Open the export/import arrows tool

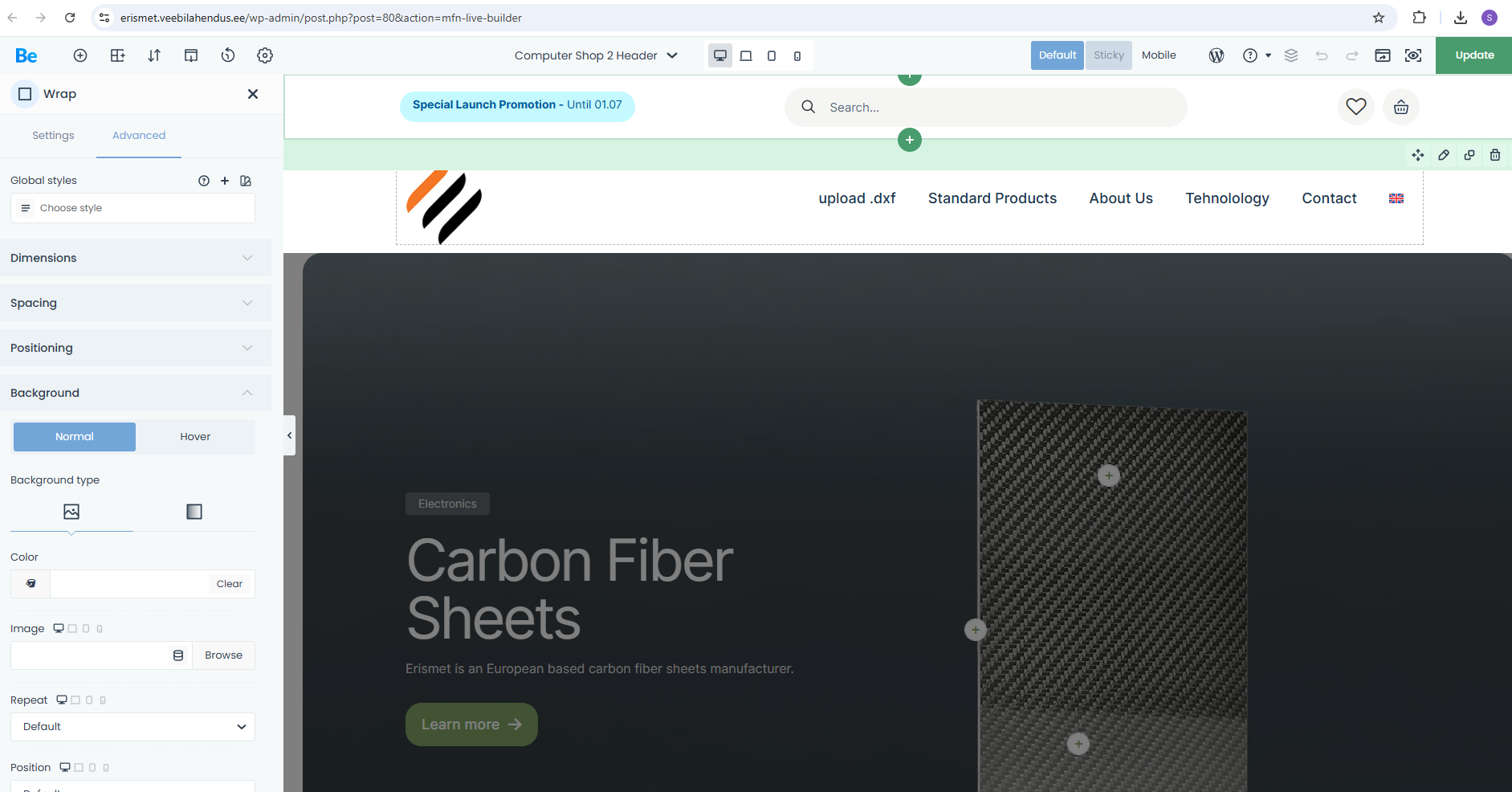pos(154,55)
